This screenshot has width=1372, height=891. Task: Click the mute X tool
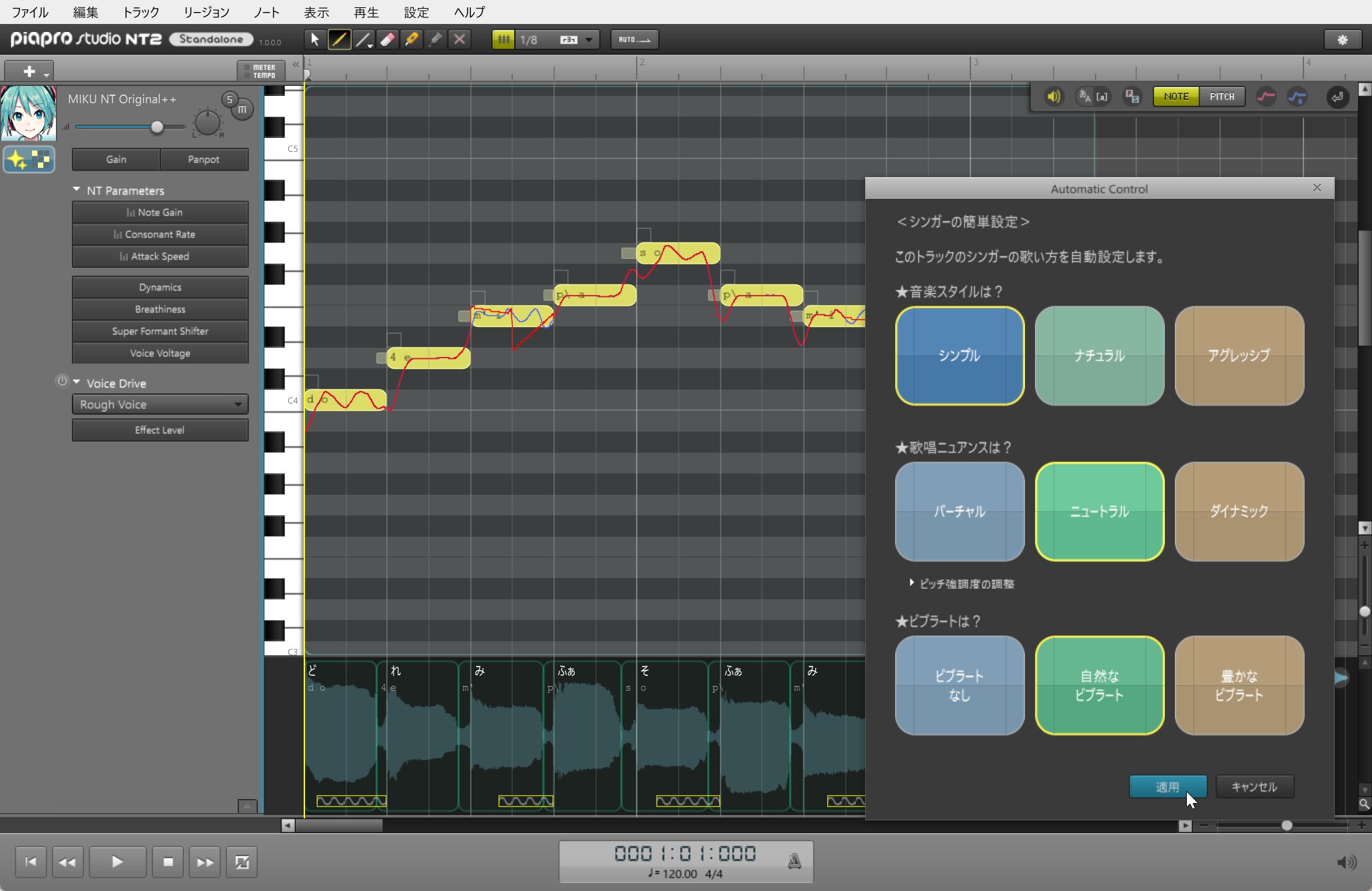(460, 39)
